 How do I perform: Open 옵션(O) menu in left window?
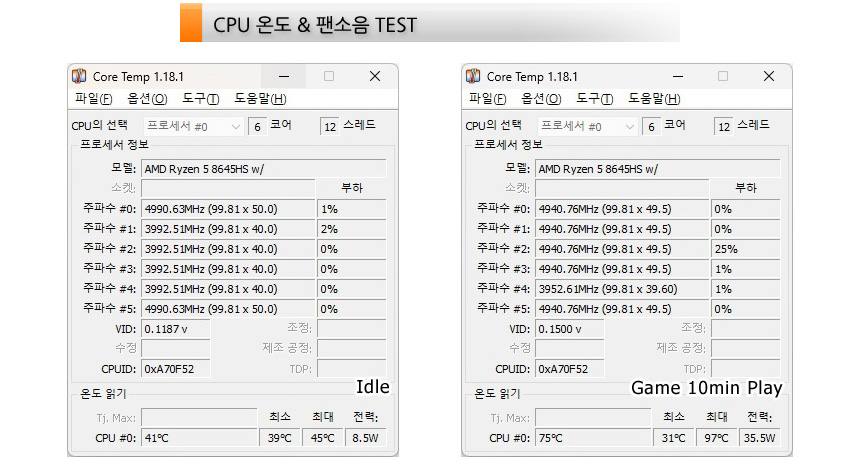[x=147, y=99]
